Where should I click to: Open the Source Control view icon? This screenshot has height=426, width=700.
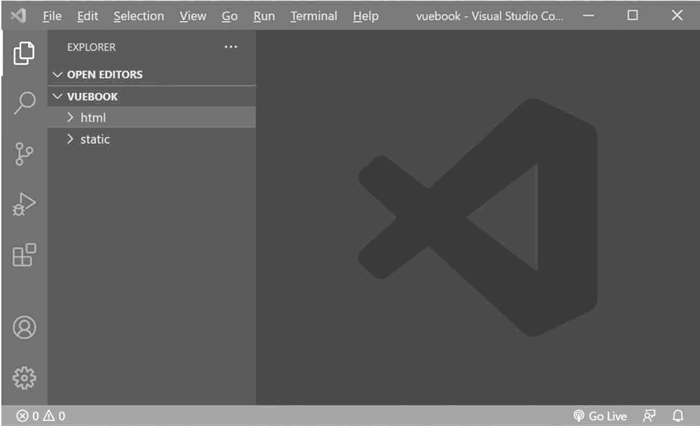pos(24,154)
